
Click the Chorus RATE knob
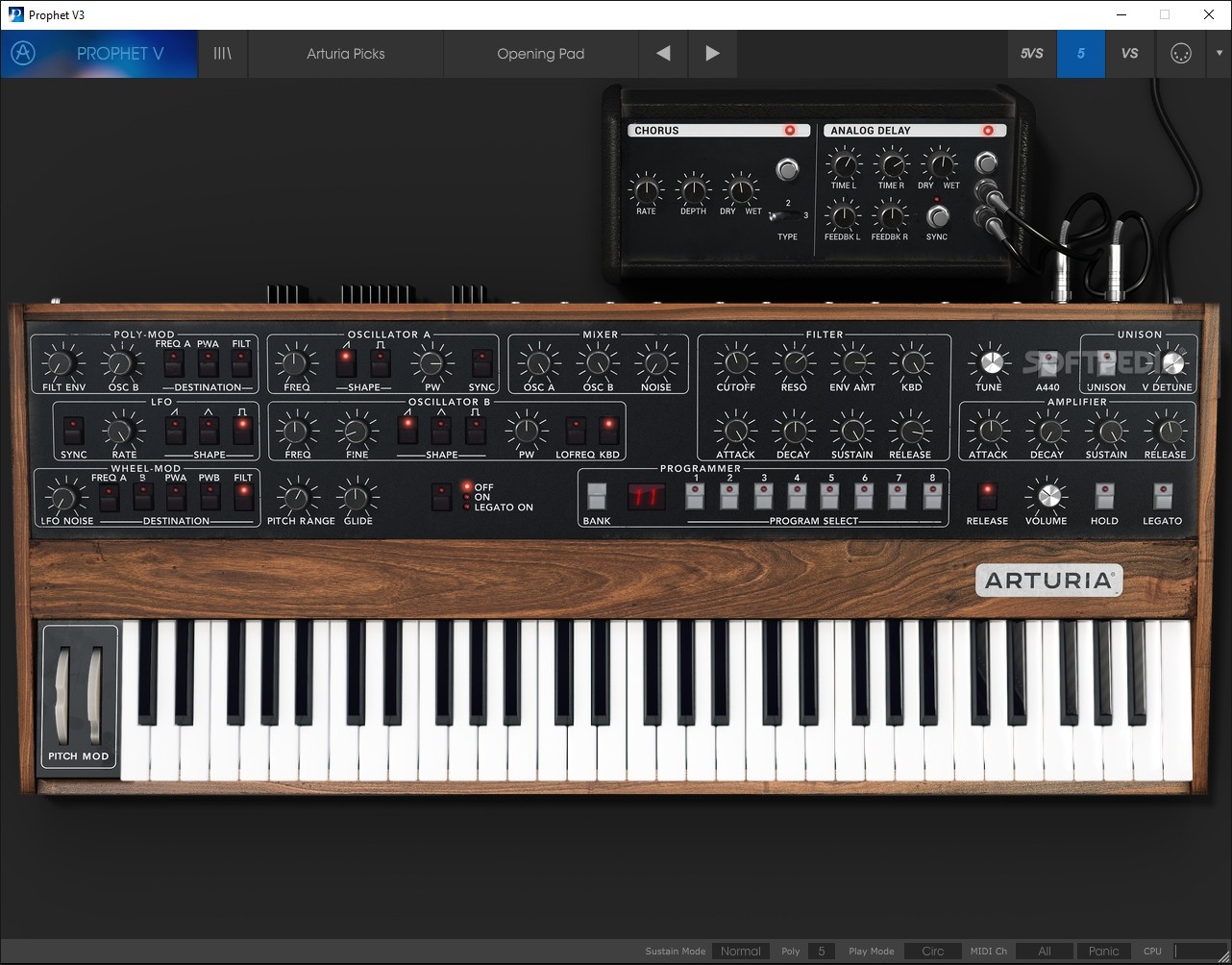point(646,189)
